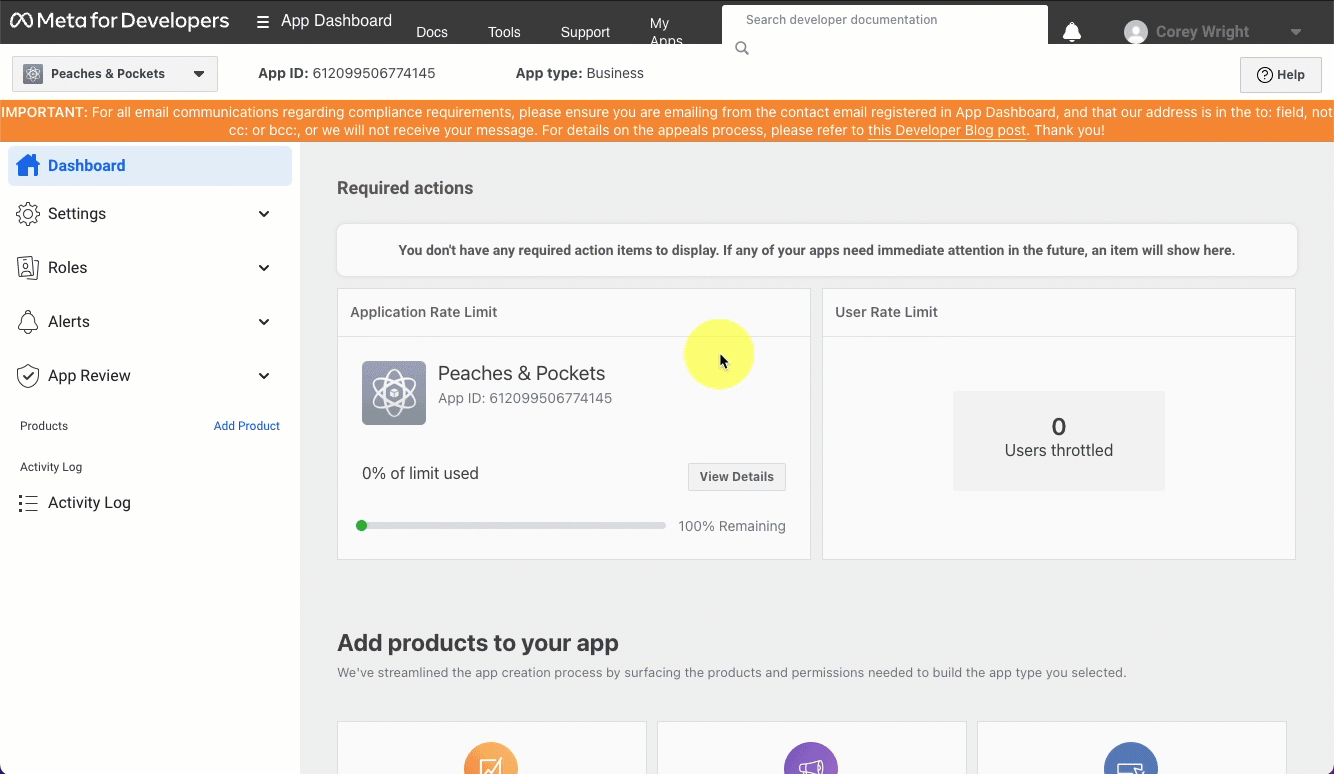Open the Docs menu item

432,32
